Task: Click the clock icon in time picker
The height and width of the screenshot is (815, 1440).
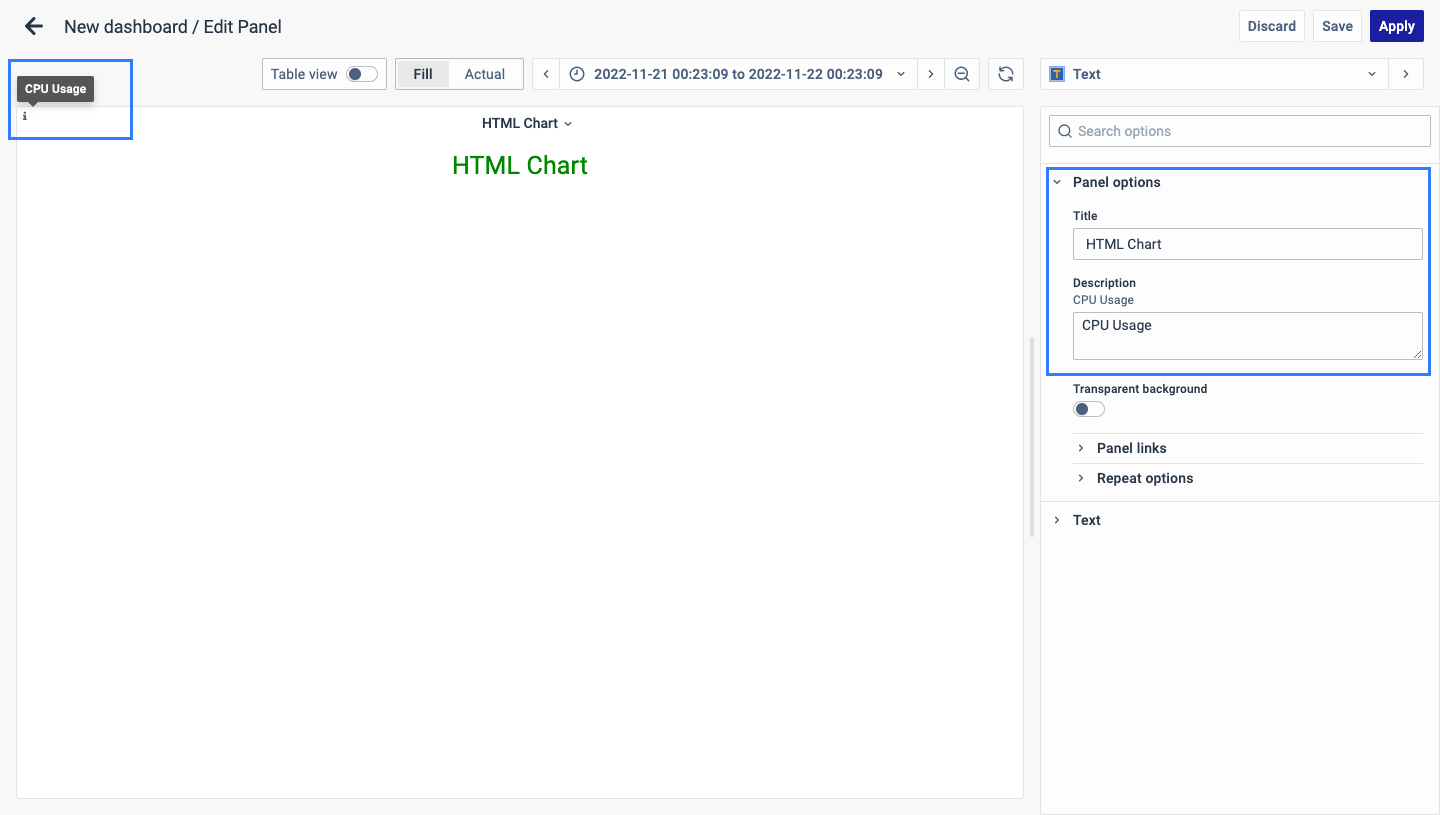Action: [577, 74]
